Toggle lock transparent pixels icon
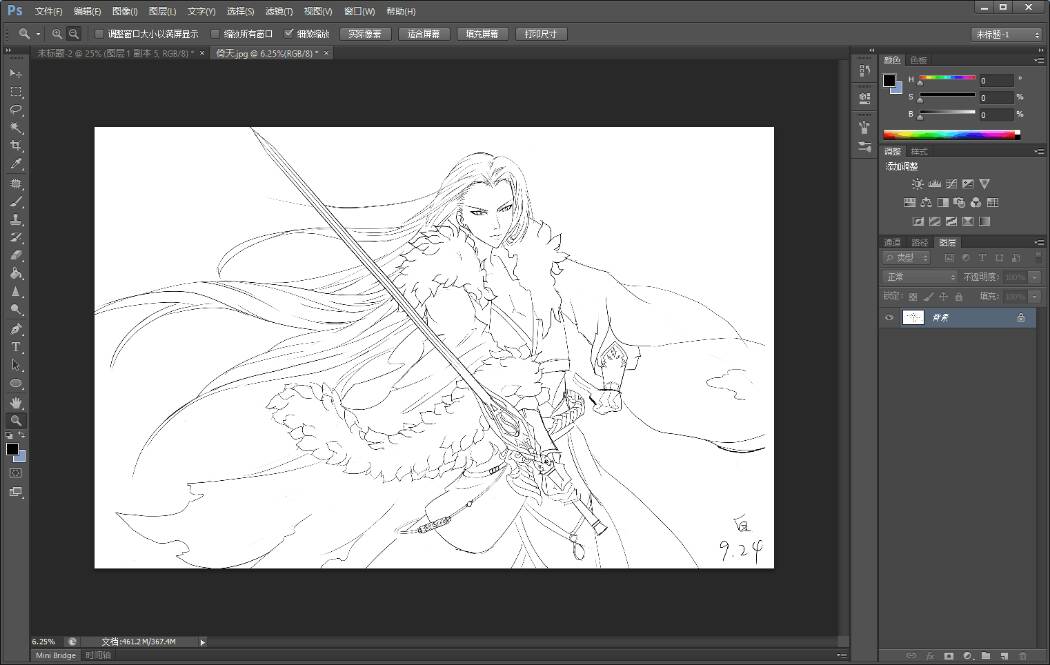This screenshot has height=665, width=1050. point(913,297)
